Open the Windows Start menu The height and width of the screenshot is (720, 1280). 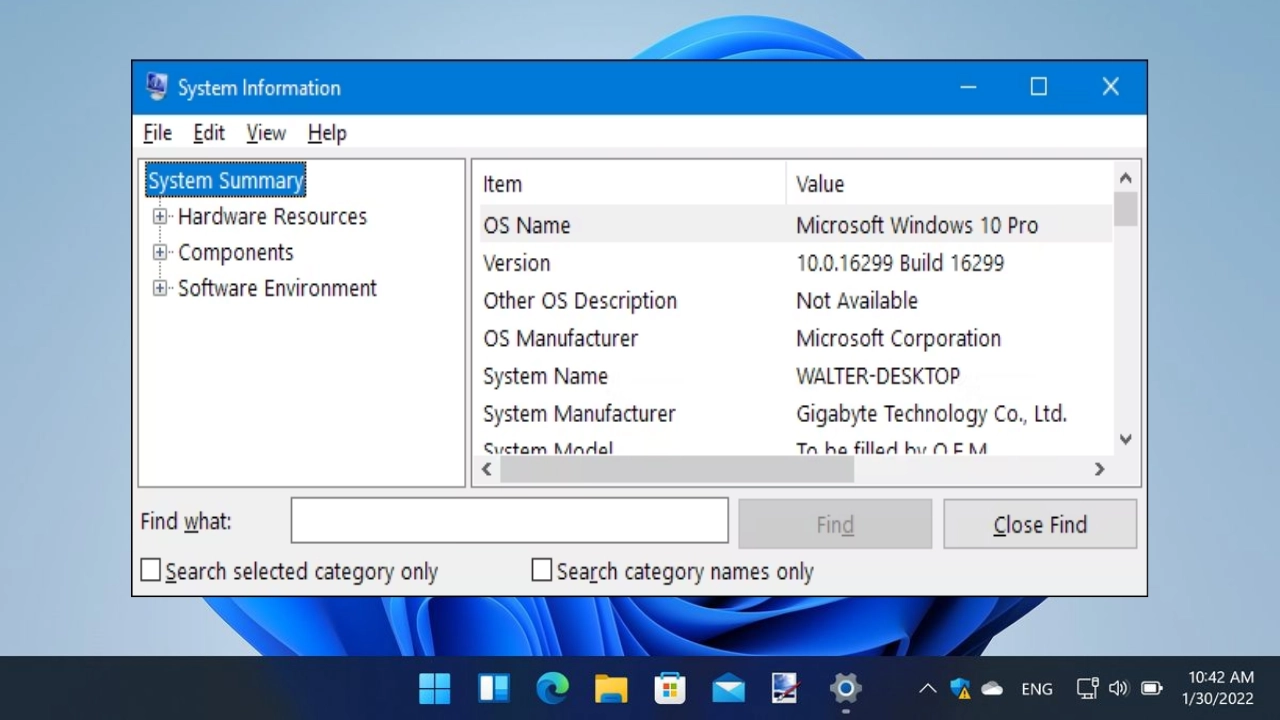(x=435, y=688)
